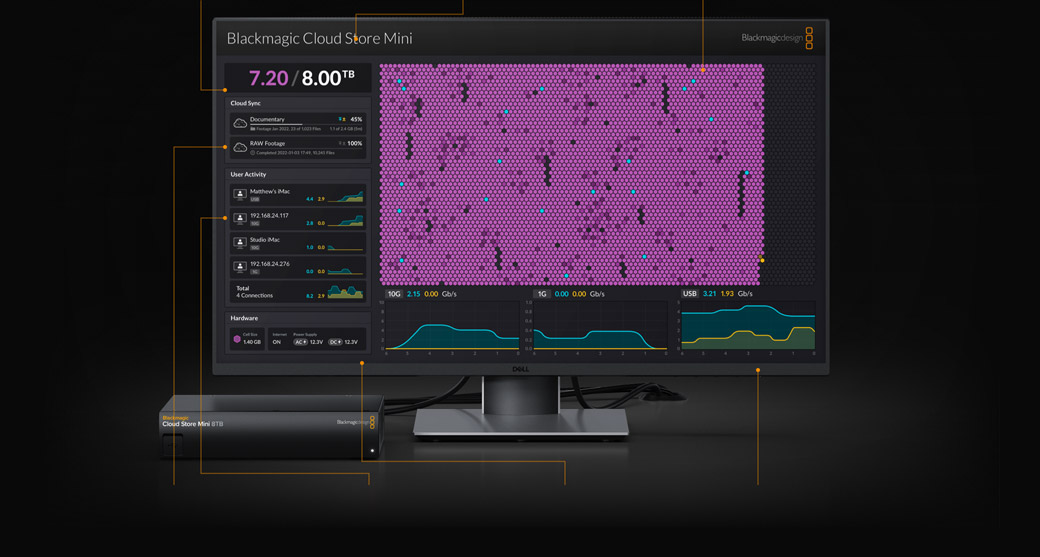This screenshot has width=1040, height=557.
Task: Click the RAW Footage cloud icon
Action: pyautogui.click(x=240, y=147)
